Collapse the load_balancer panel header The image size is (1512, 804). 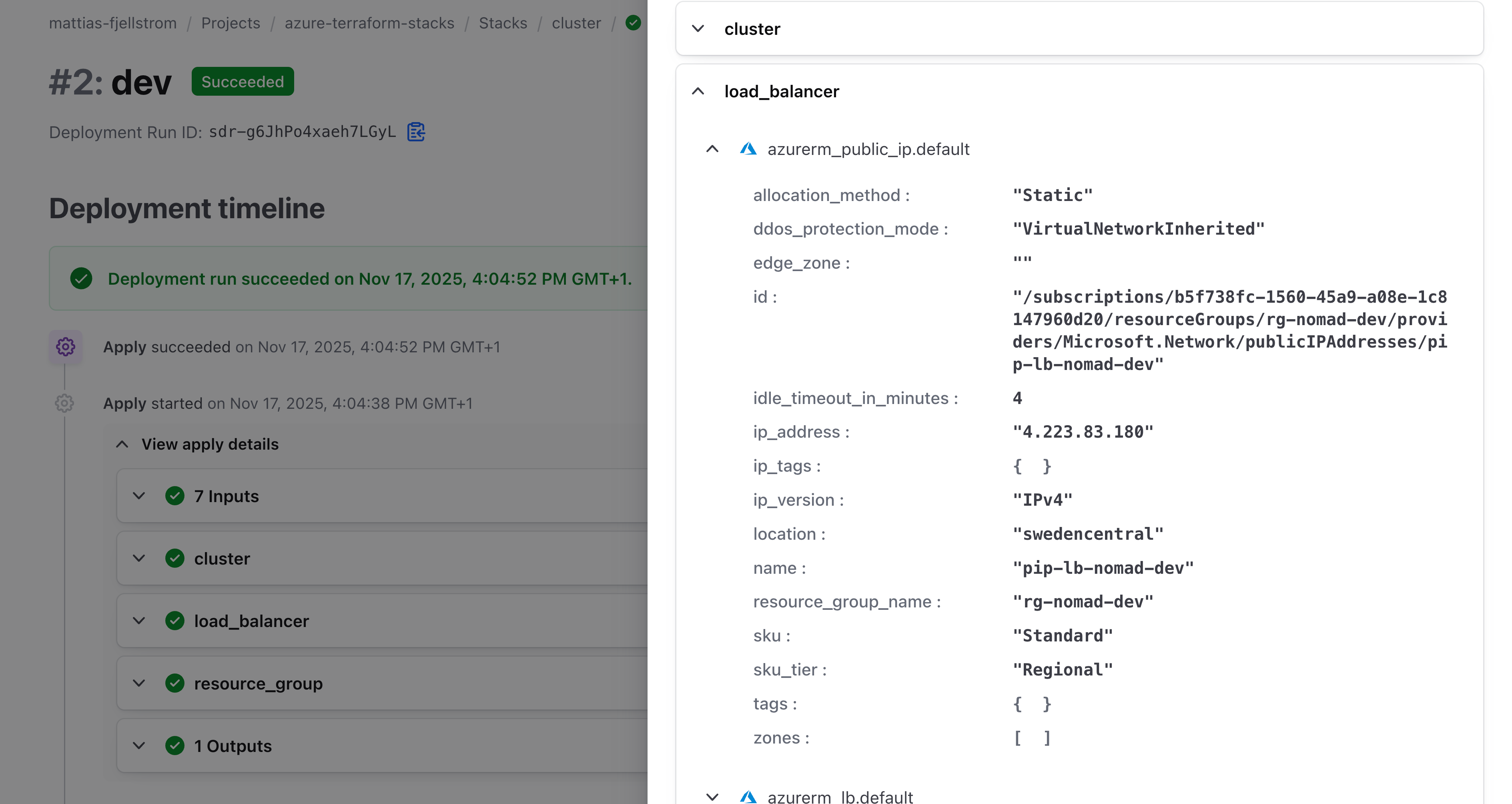(698, 91)
